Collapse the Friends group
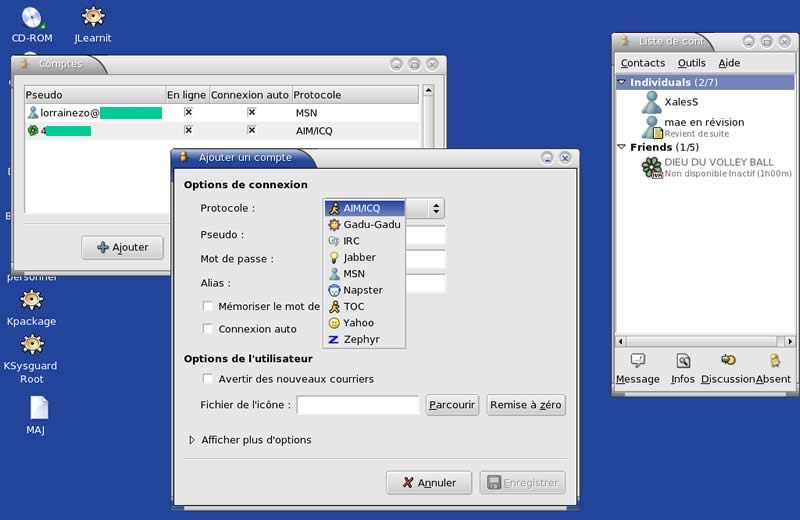This screenshot has height=520, width=800. (621, 147)
